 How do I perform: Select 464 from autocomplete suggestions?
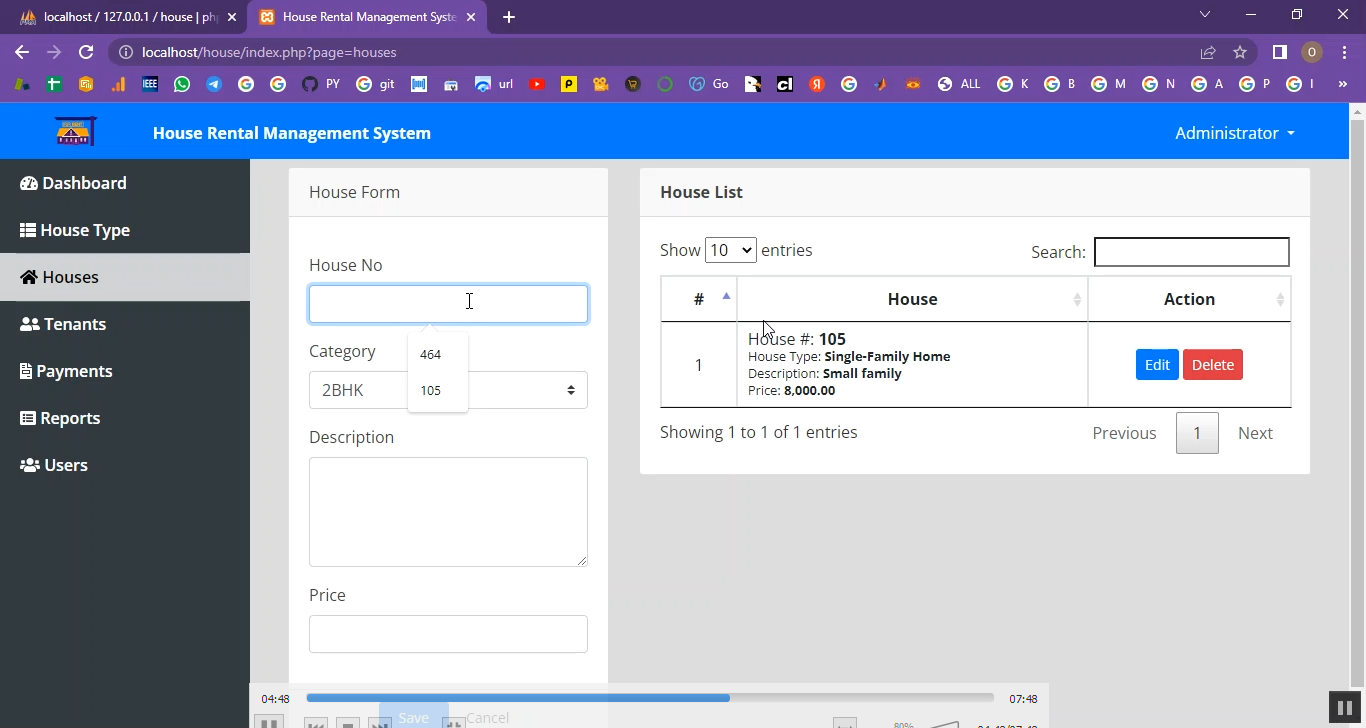click(431, 355)
